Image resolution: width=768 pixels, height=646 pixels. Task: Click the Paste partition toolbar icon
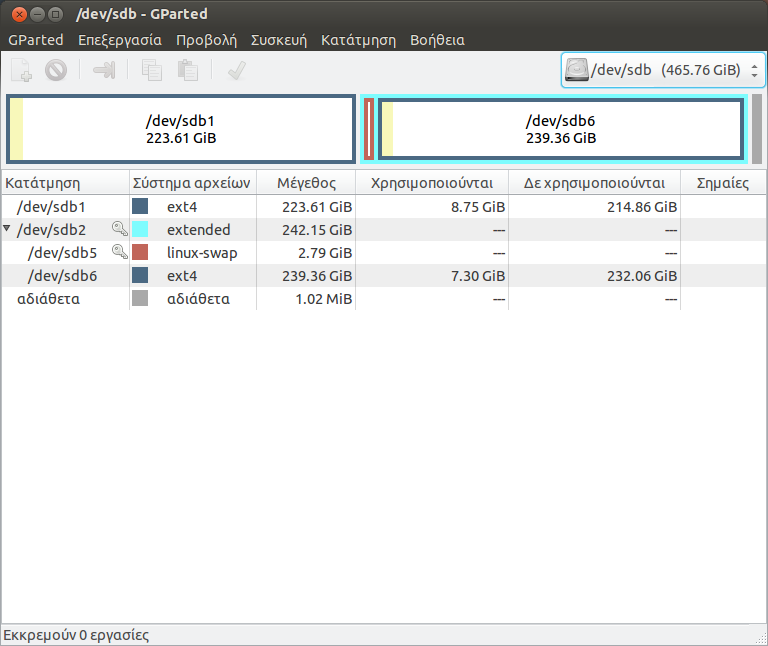pyautogui.click(x=188, y=70)
